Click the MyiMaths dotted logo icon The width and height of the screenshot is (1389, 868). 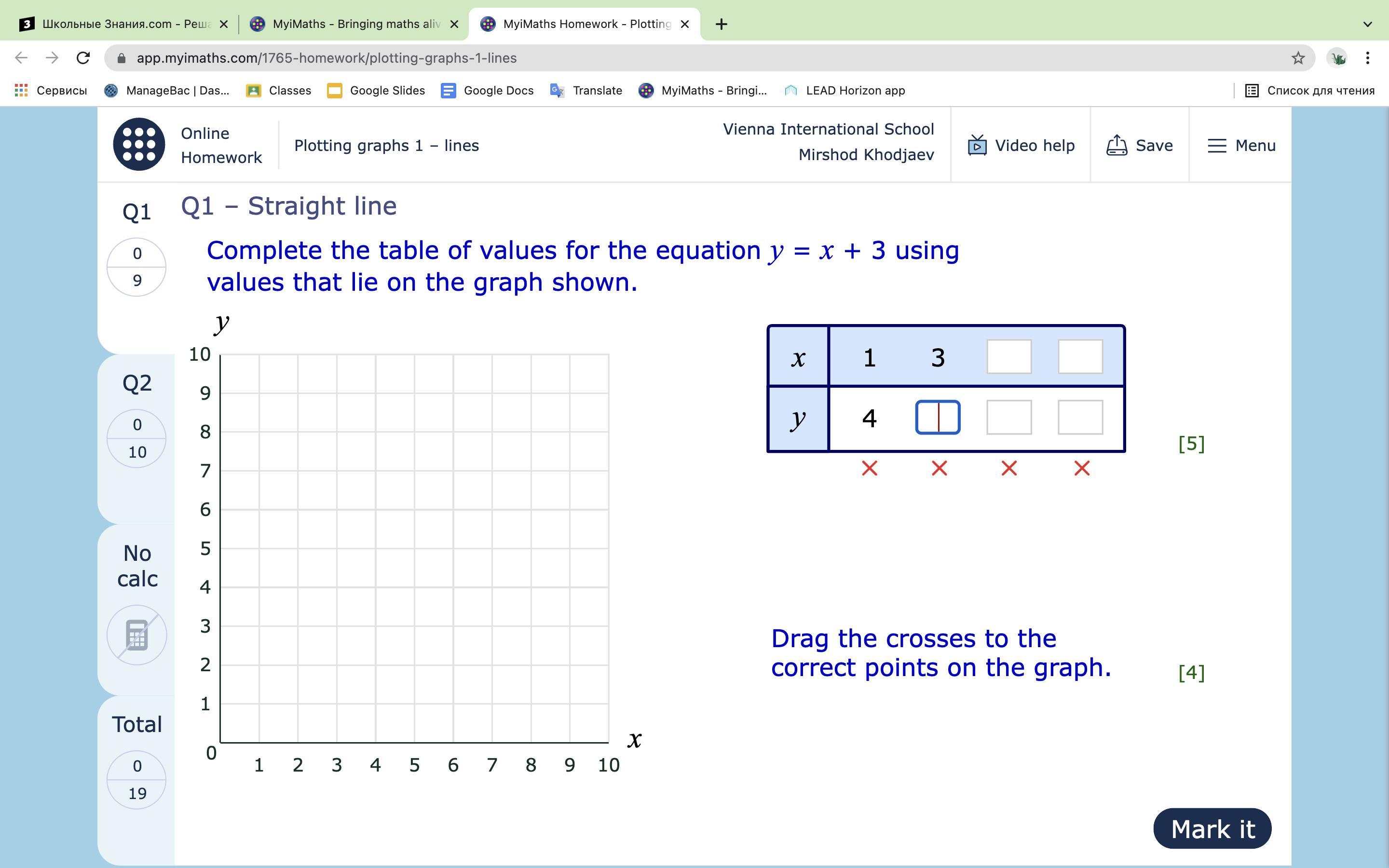tap(139, 145)
